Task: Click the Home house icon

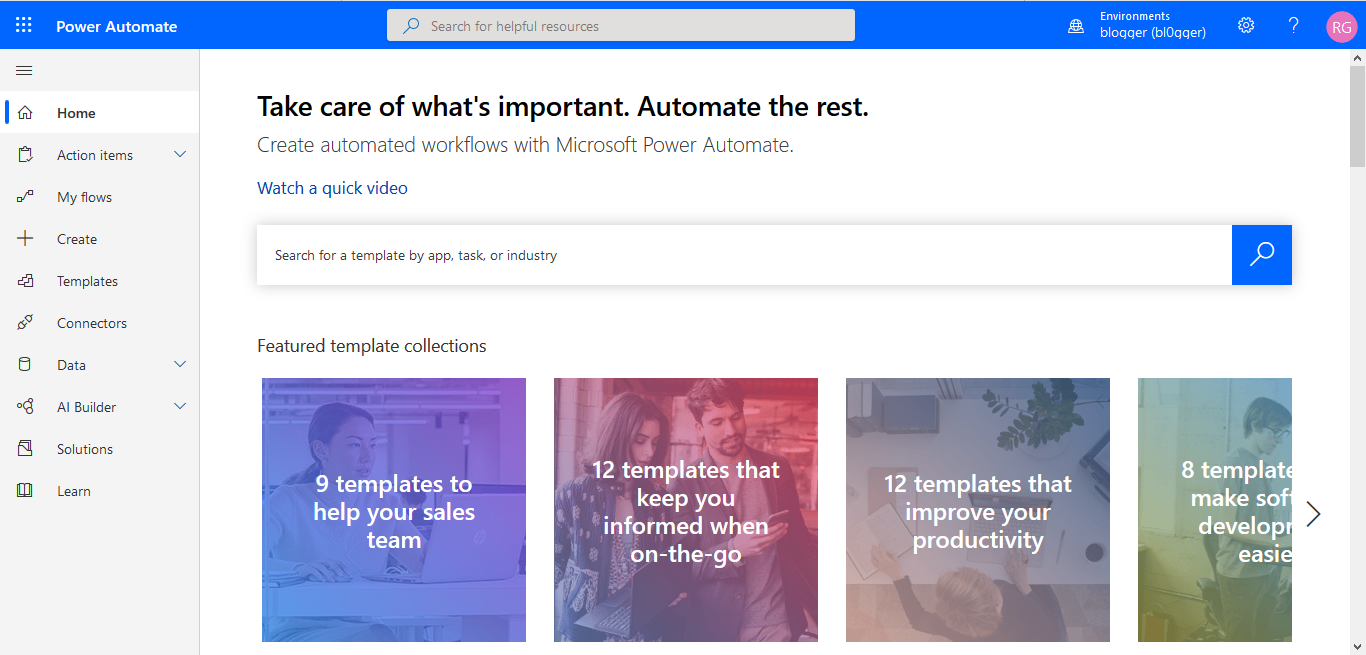Action: (25, 113)
